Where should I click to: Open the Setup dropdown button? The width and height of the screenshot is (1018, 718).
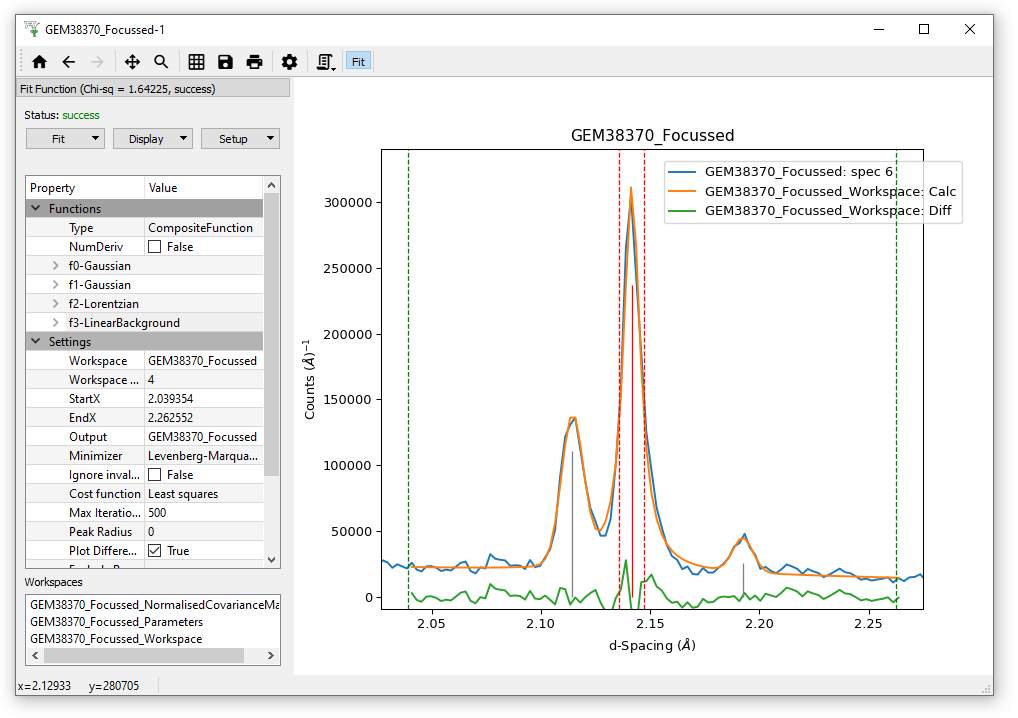click(240, 139)
